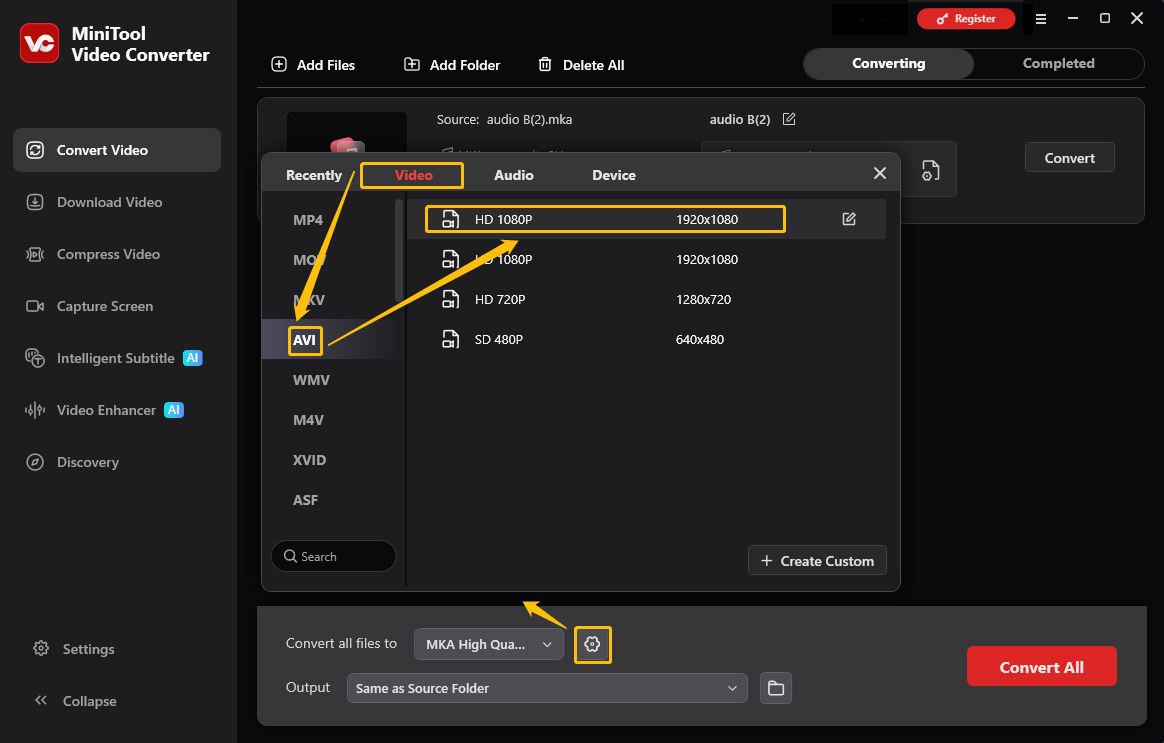
Task: Expand the MKA High Quality format dropdown
Action: click(488, 644)
